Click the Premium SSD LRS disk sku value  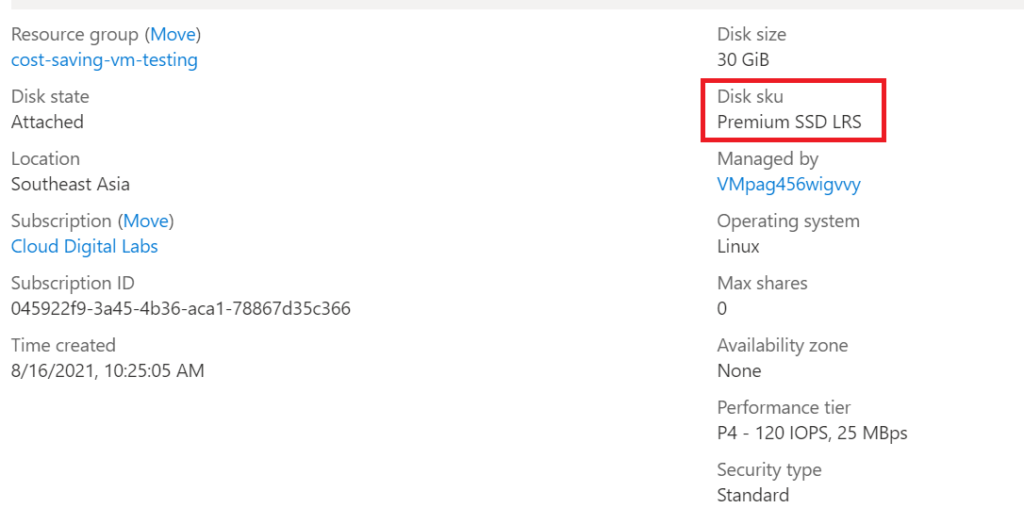[x=789, y=122]
